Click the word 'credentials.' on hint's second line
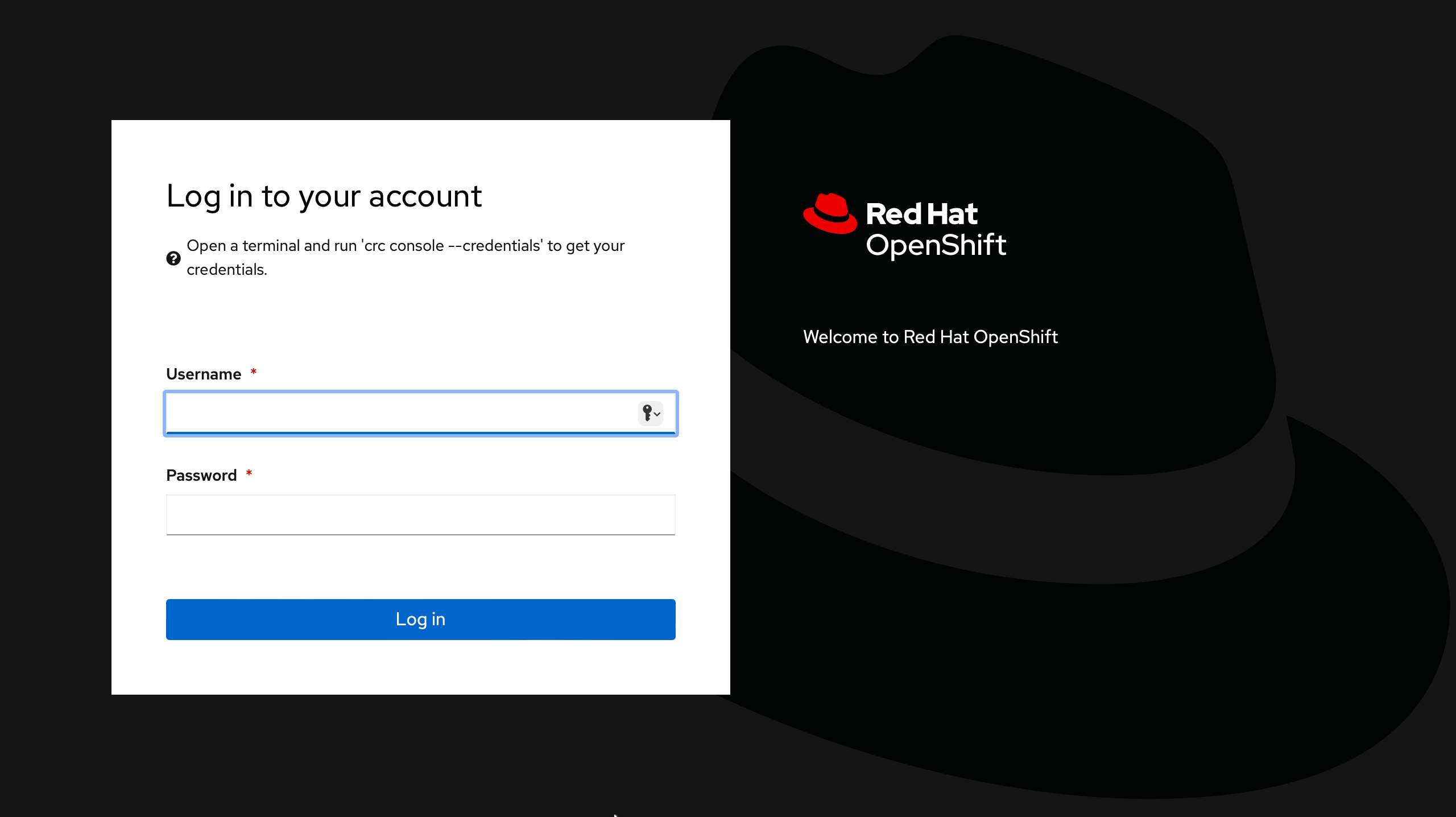 tap(227, 270)
